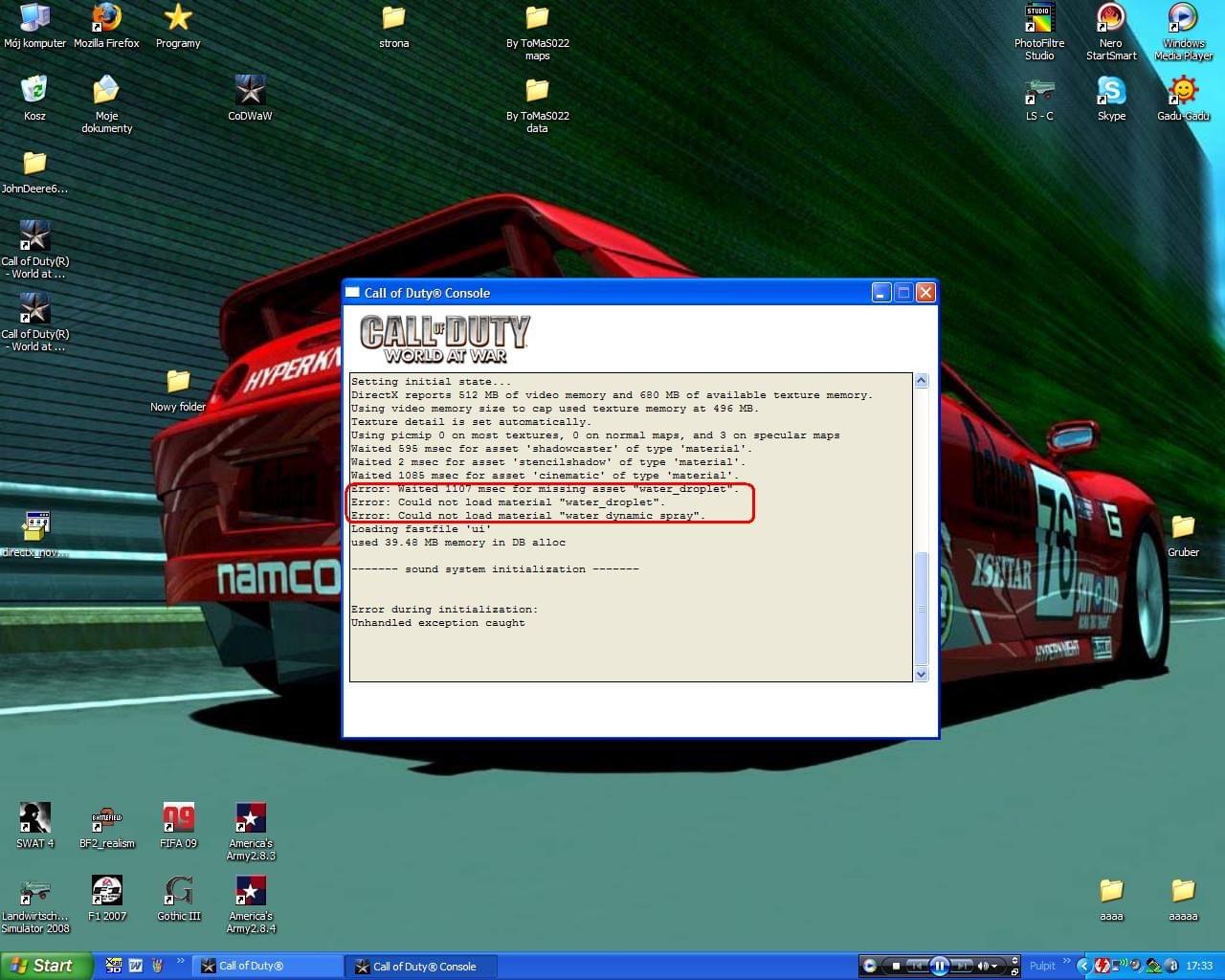The width and height of the screenshot is (1225, 980).
Task: Click 'used 39.48 MB memory in DB alloc'
Action: coord(457,543)
